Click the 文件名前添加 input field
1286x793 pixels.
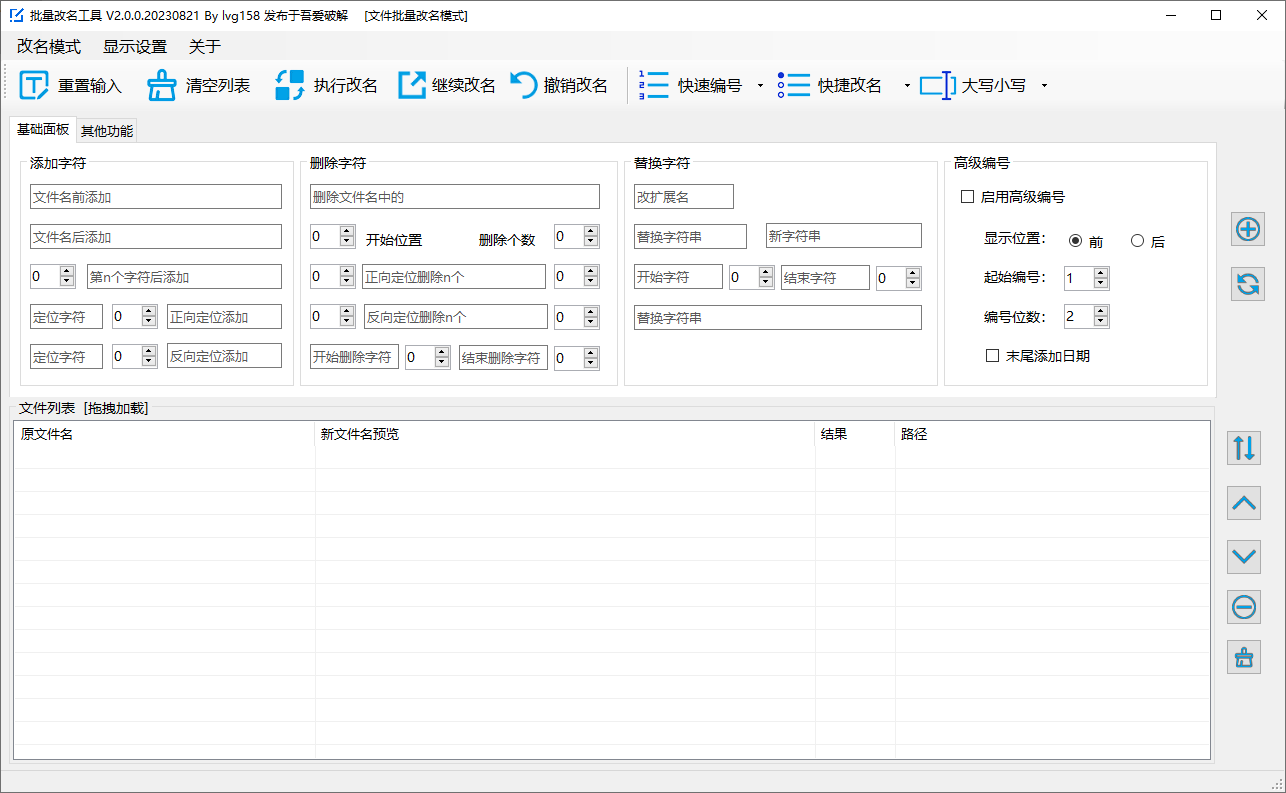click(156, 197)
